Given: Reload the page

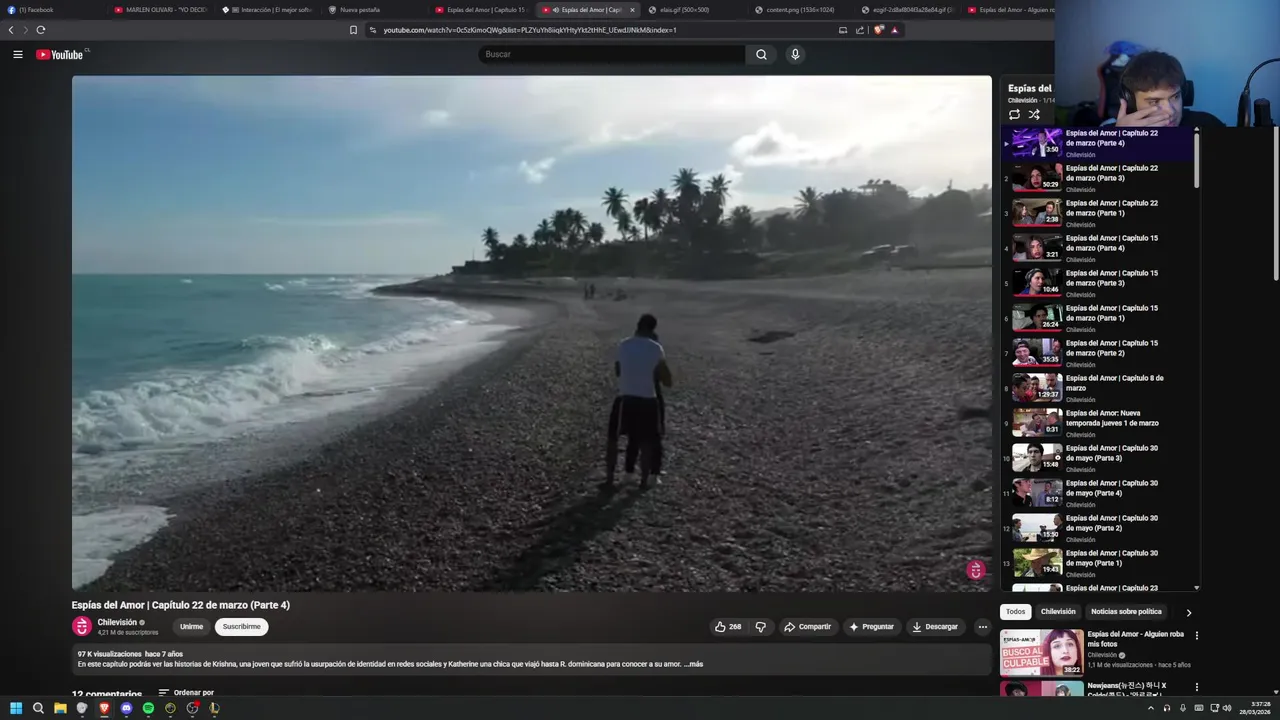Looking at the screenshot, I should [x=41, y=30].
